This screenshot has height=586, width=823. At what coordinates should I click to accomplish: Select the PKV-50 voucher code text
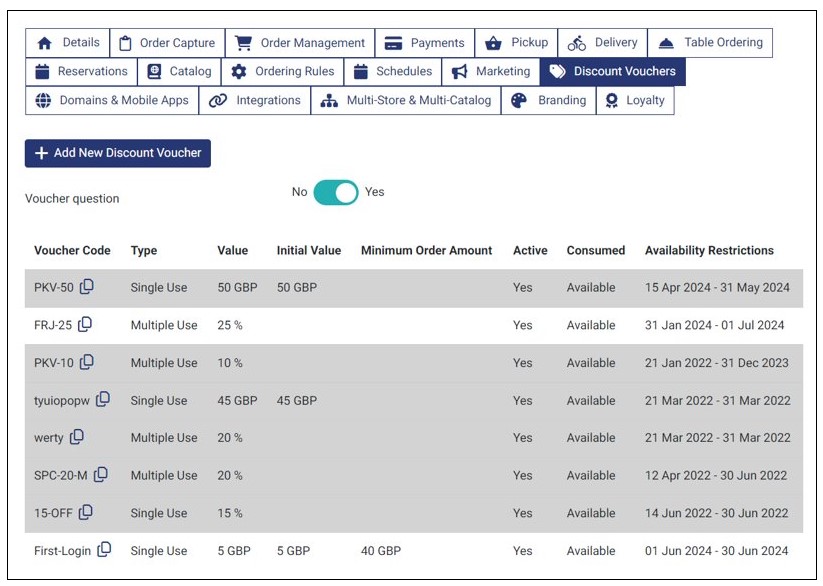[x=54, y=288]
